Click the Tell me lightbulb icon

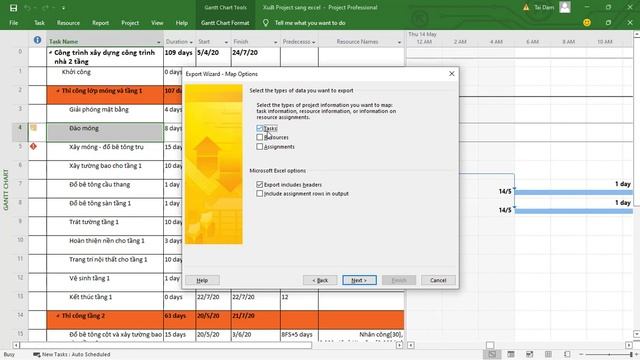[266, 23]
